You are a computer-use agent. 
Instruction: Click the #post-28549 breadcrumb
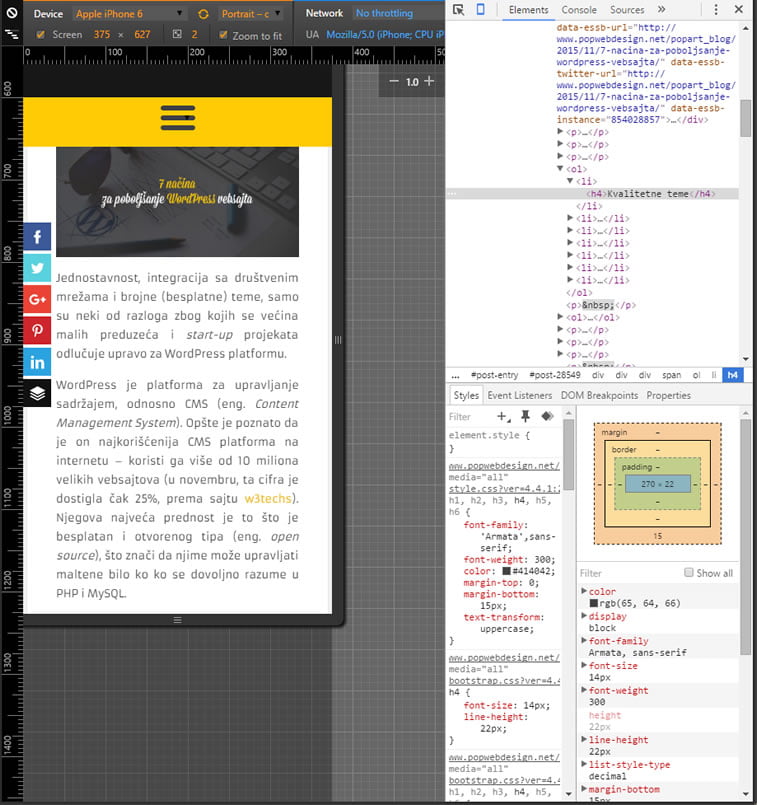point(554,375)
